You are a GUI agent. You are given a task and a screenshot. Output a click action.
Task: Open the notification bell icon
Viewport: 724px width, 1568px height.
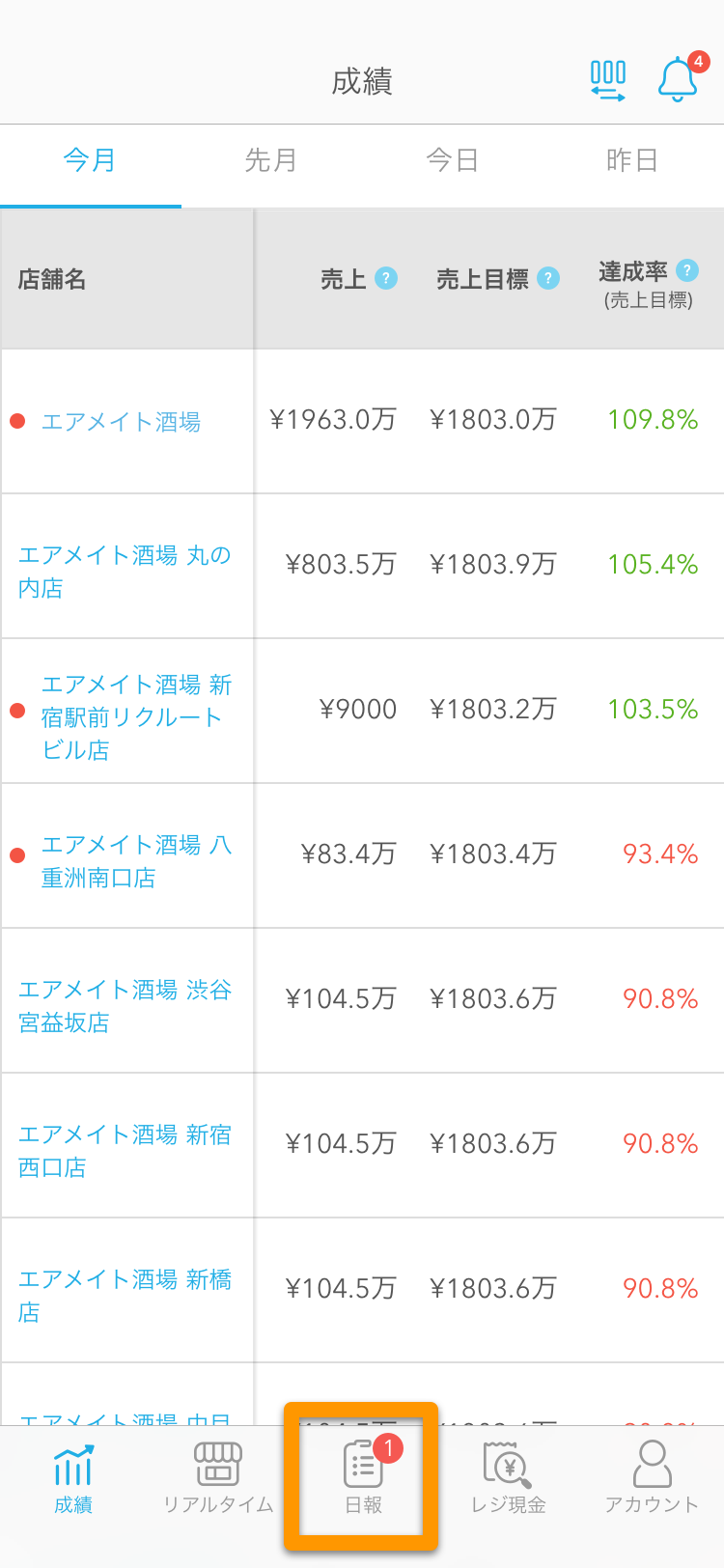678,79
